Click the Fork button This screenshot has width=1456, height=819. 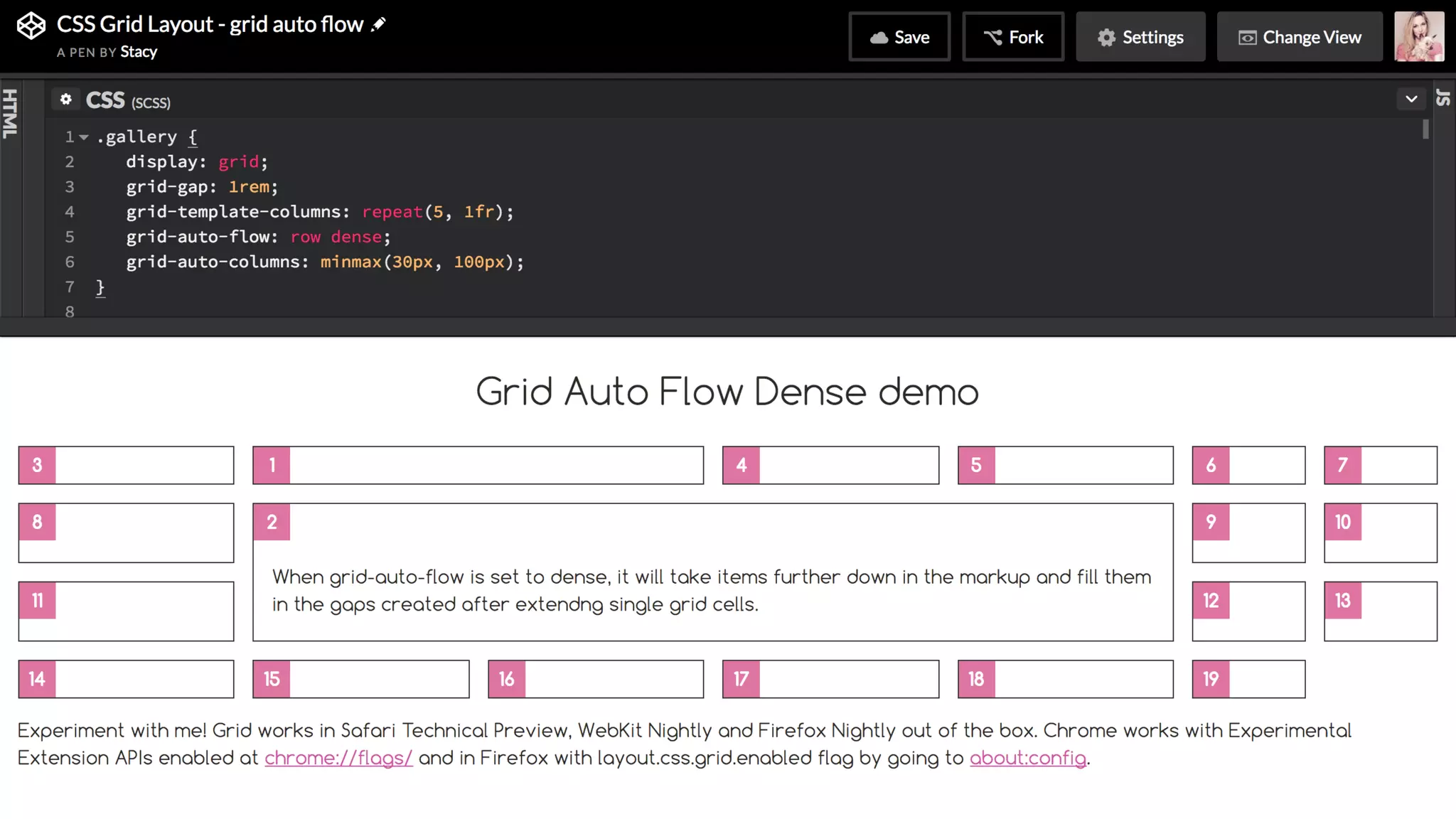pyautogui.click(x=1013, y=37)
